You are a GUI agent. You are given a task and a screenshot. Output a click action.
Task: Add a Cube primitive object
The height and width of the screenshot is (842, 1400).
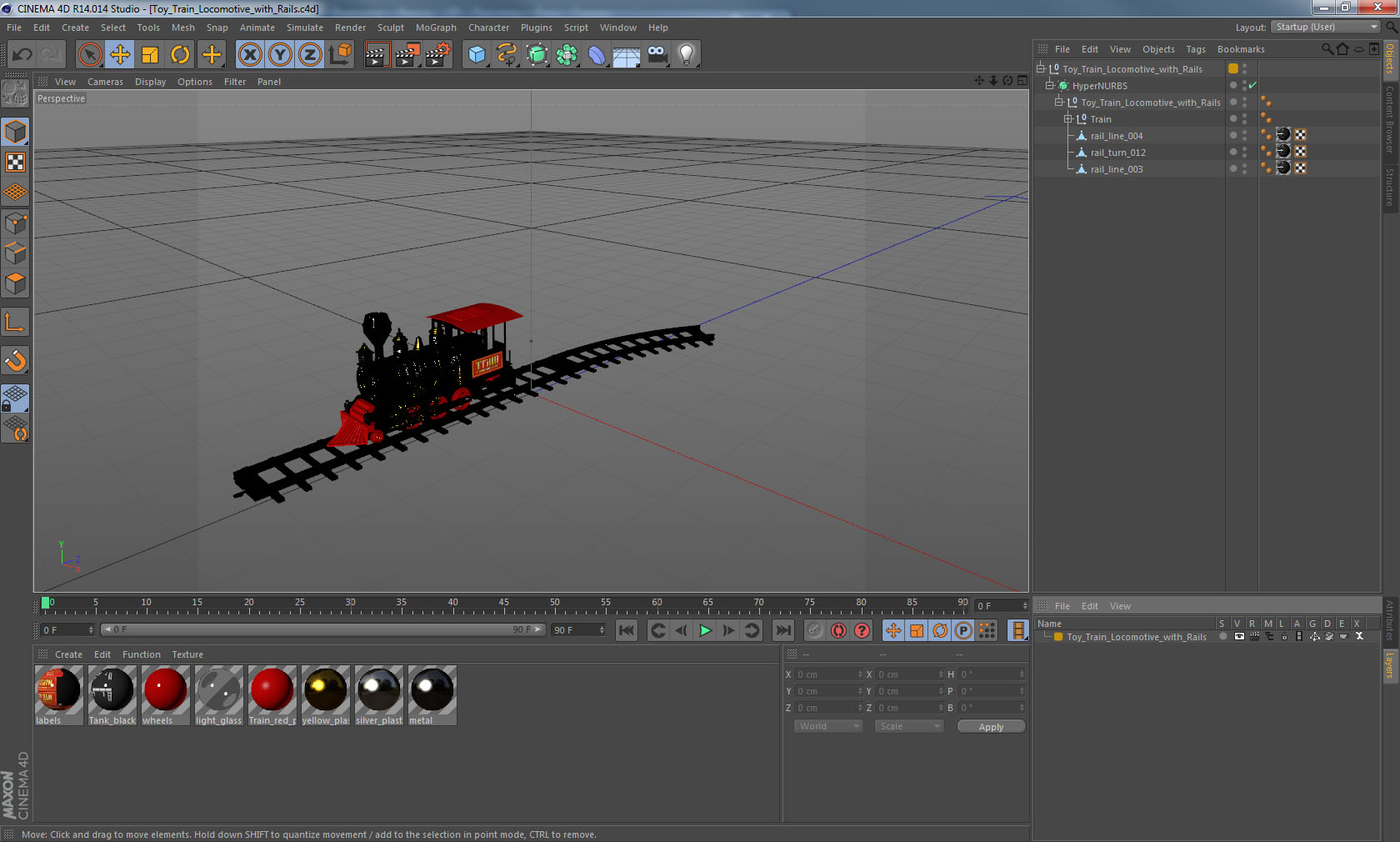(477, 55)
